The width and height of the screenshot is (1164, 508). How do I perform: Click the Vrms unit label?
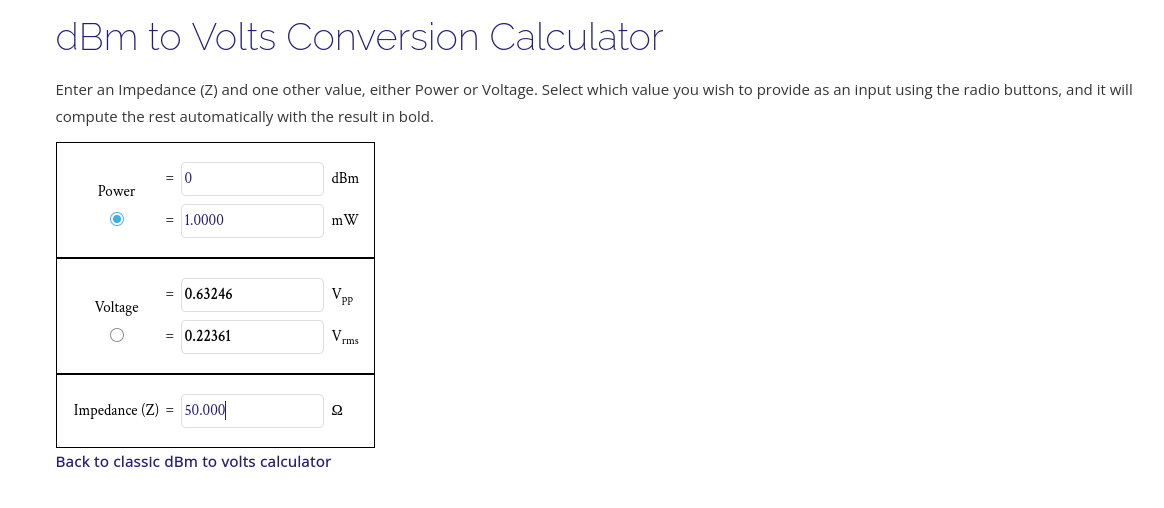(344, 338)
